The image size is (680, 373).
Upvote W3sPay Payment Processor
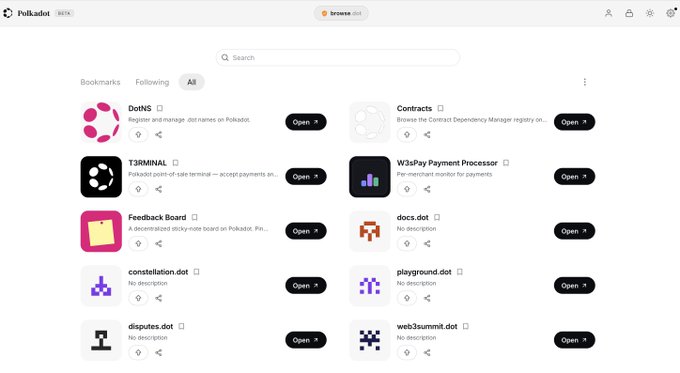407,189
